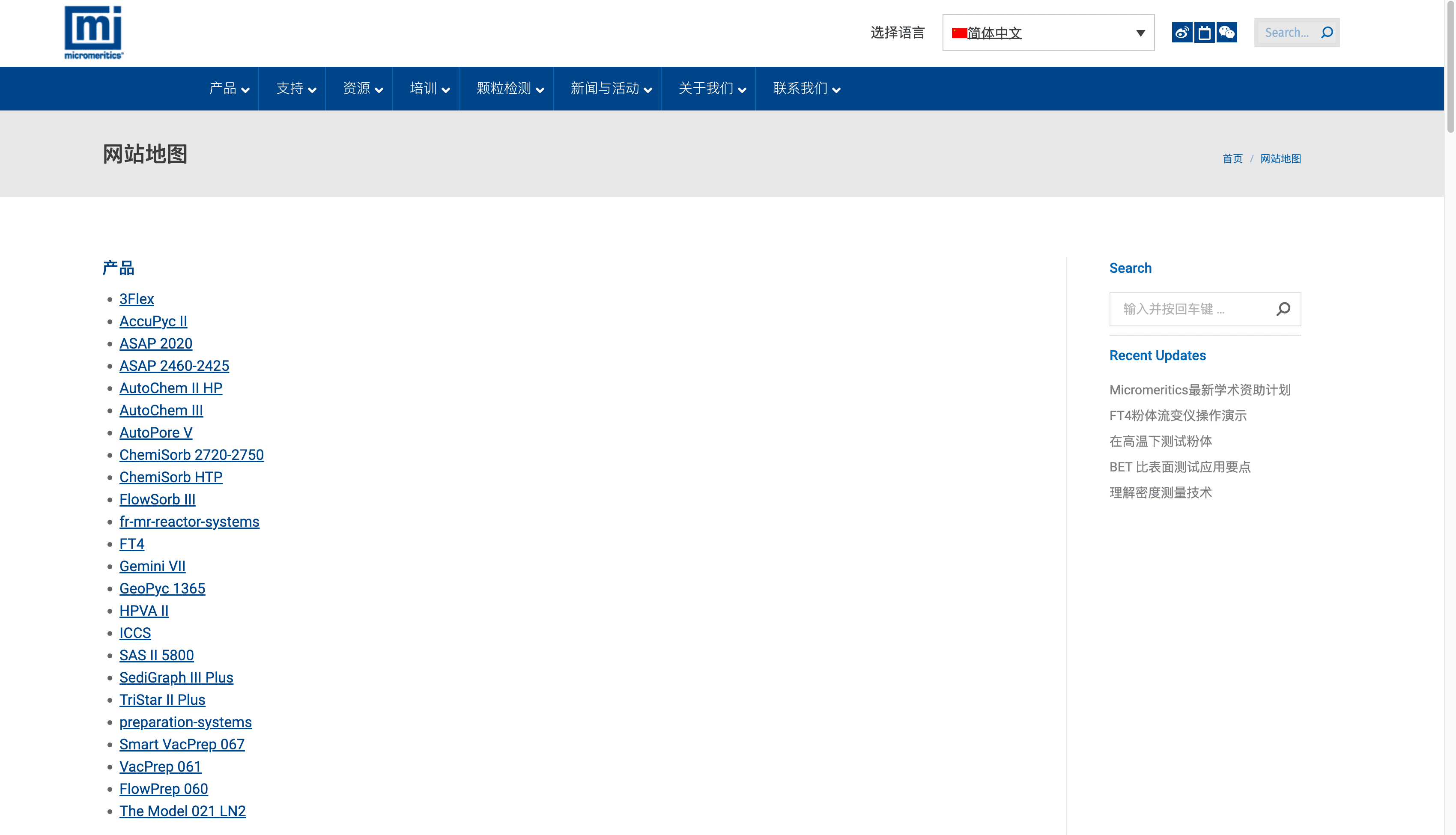Expand the 关于我们 navigation menu
The height and width of the screenshot is (835, 1456).
[712, 88]
